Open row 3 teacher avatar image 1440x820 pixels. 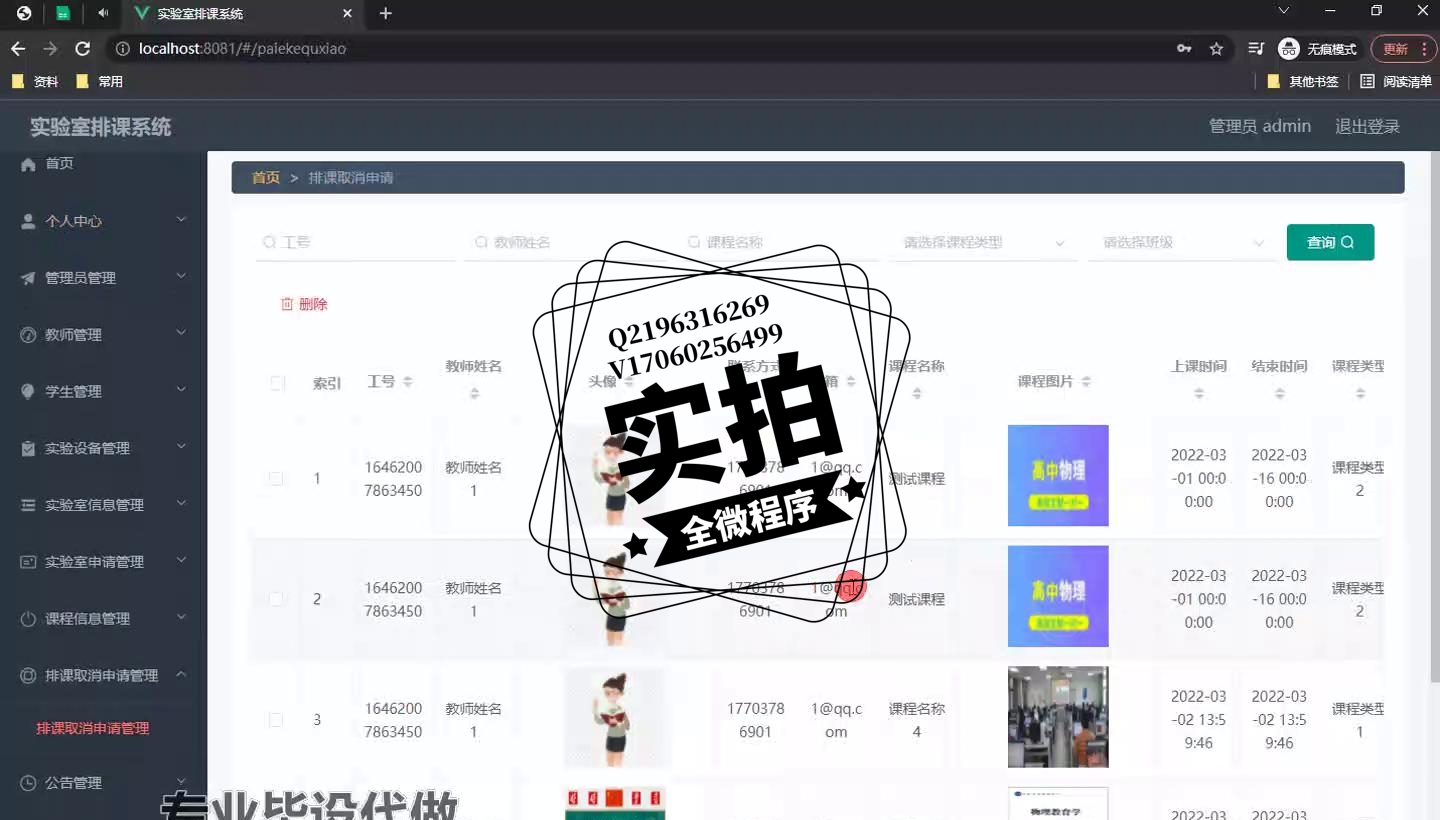point(614,717)
